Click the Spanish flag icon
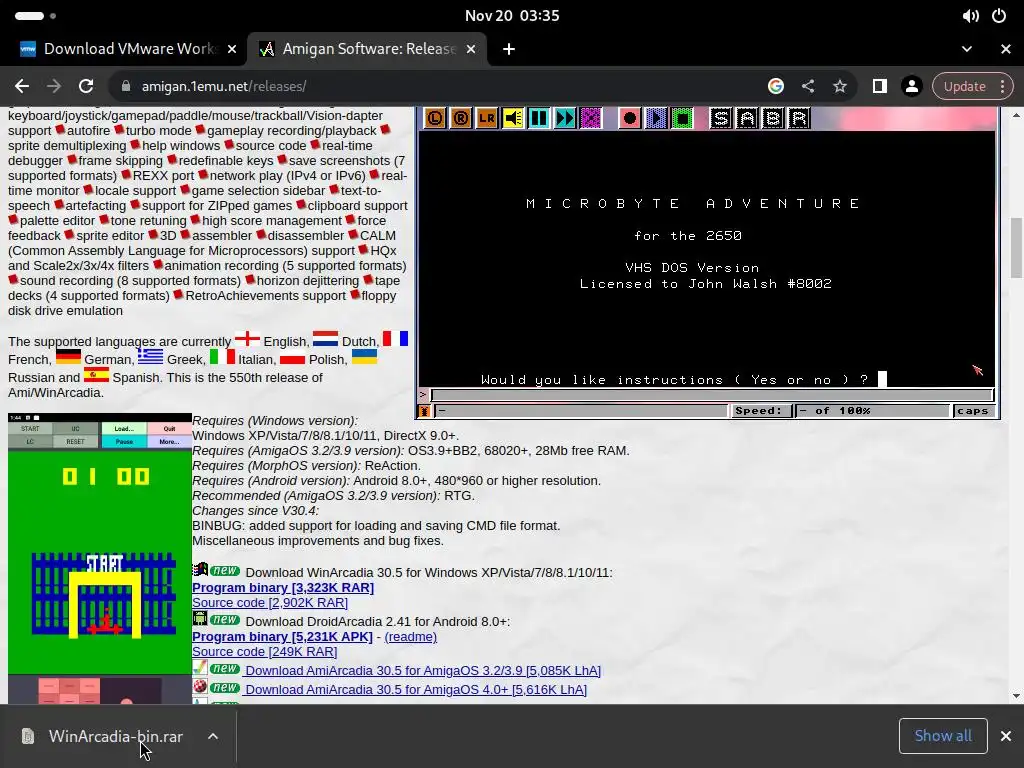This screenshot has height=768, width=1024. coord(96,374)
